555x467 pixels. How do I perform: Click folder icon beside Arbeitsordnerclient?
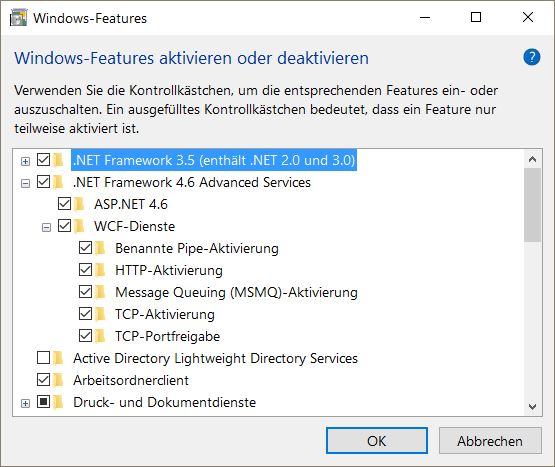coord(59,380)
